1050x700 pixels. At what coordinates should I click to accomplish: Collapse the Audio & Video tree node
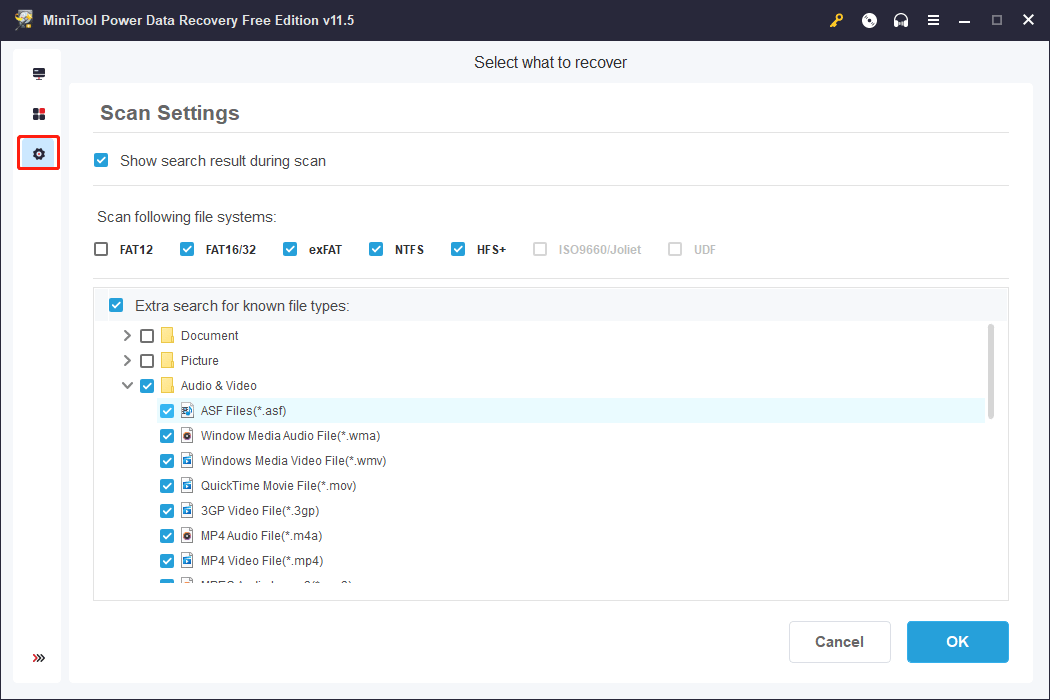tap(127, 386)
